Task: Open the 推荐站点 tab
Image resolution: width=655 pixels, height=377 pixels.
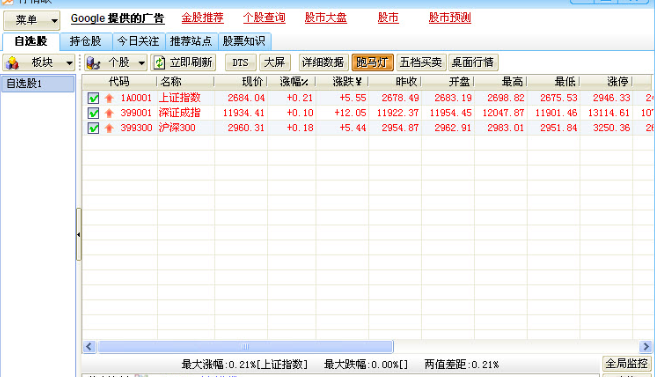Action: [x=191, y=41]
